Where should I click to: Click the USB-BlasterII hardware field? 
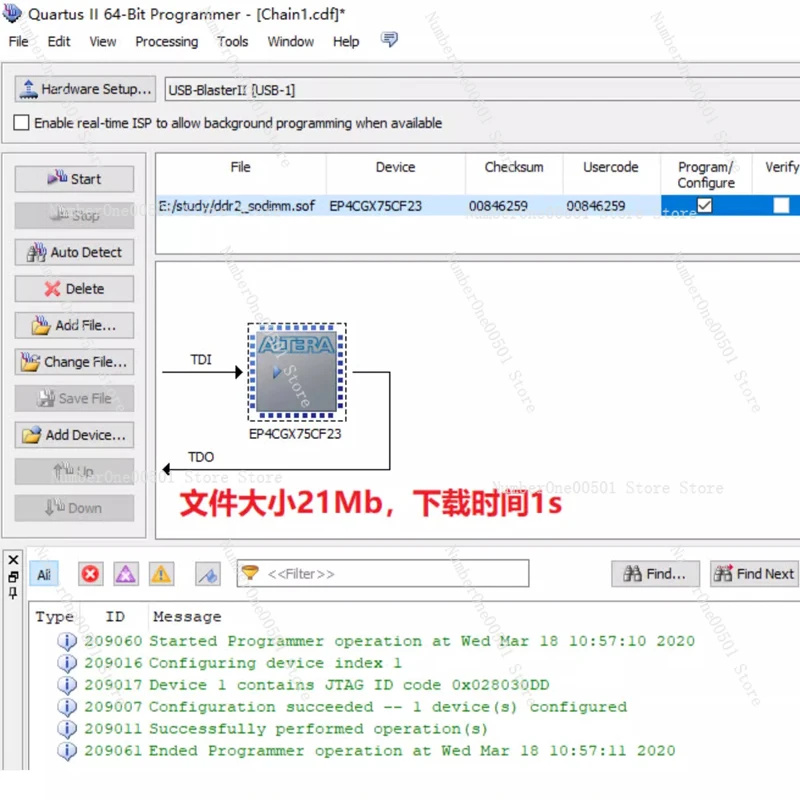click(x=482, y=90)
